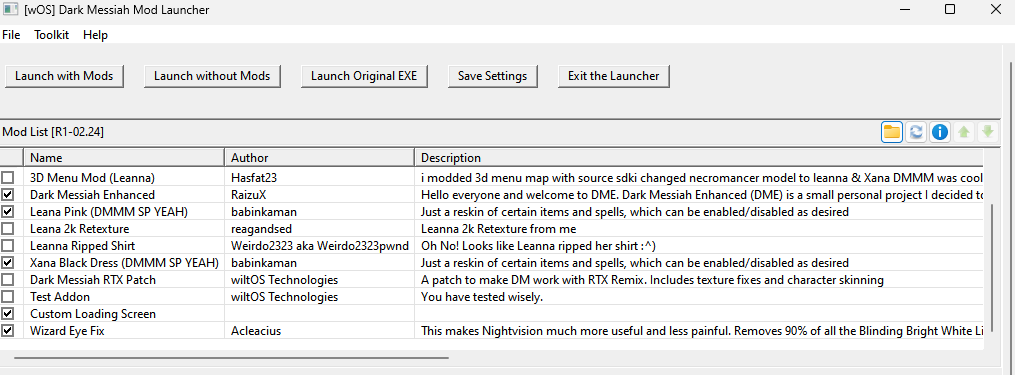The height and width of the screenshot is (375, 1015).
Task: Click Launch Original EXE button
Action: [x=364, y=76]
